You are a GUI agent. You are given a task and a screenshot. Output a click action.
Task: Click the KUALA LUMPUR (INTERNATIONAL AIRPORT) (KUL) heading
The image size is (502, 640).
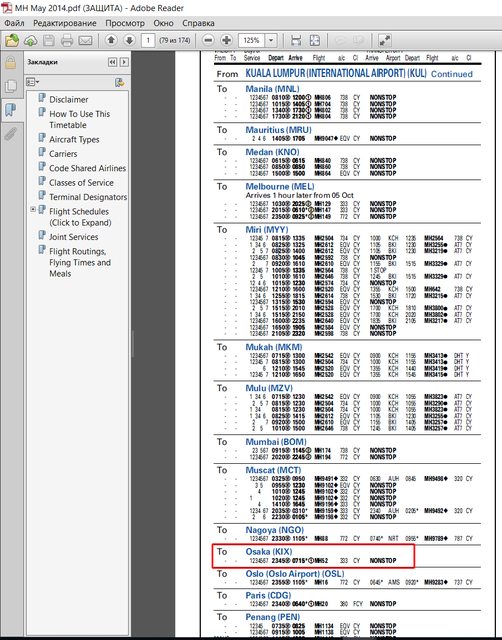click(335, 73)
